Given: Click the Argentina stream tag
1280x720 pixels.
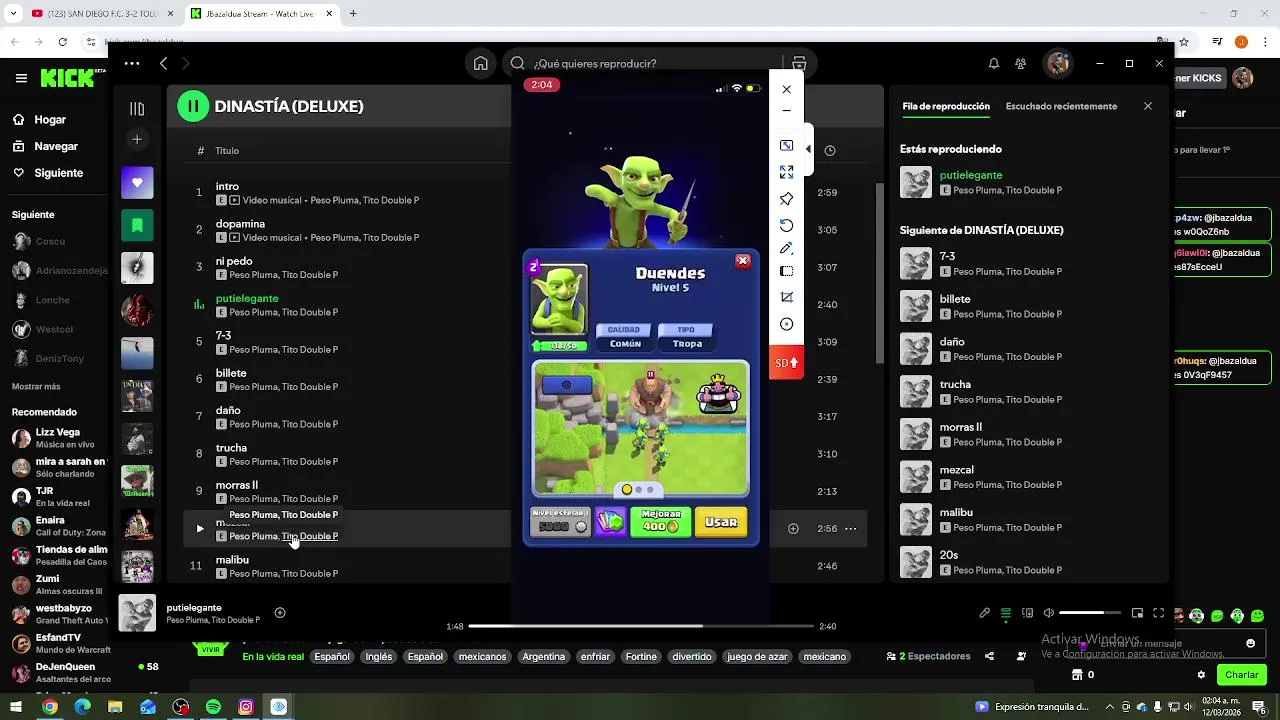Looking at the screenshot, I should click(x=544, y=657).
